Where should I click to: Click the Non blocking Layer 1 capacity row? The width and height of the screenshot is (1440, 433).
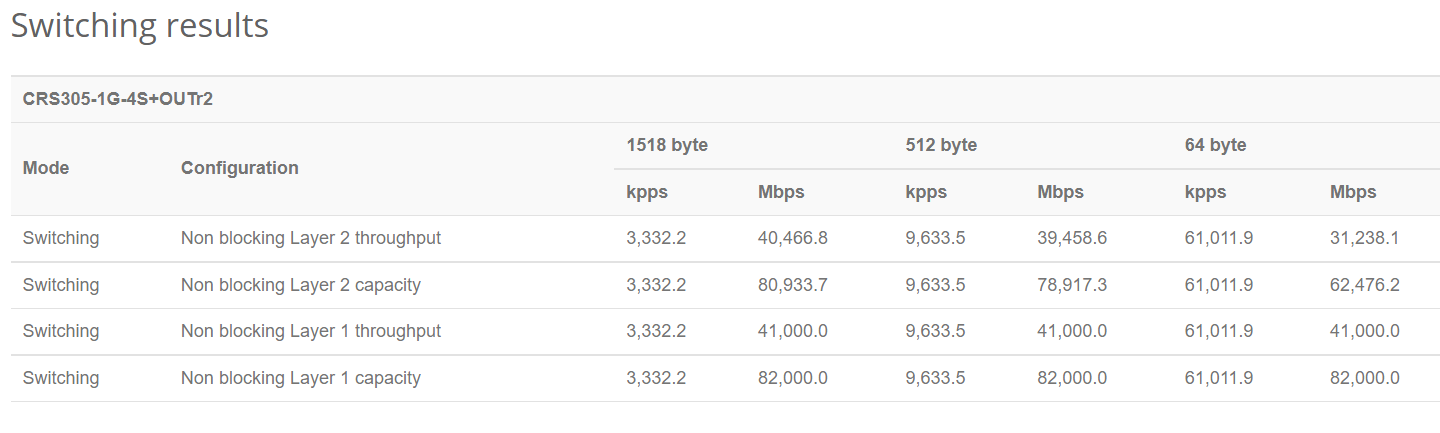tap(725, 378)
